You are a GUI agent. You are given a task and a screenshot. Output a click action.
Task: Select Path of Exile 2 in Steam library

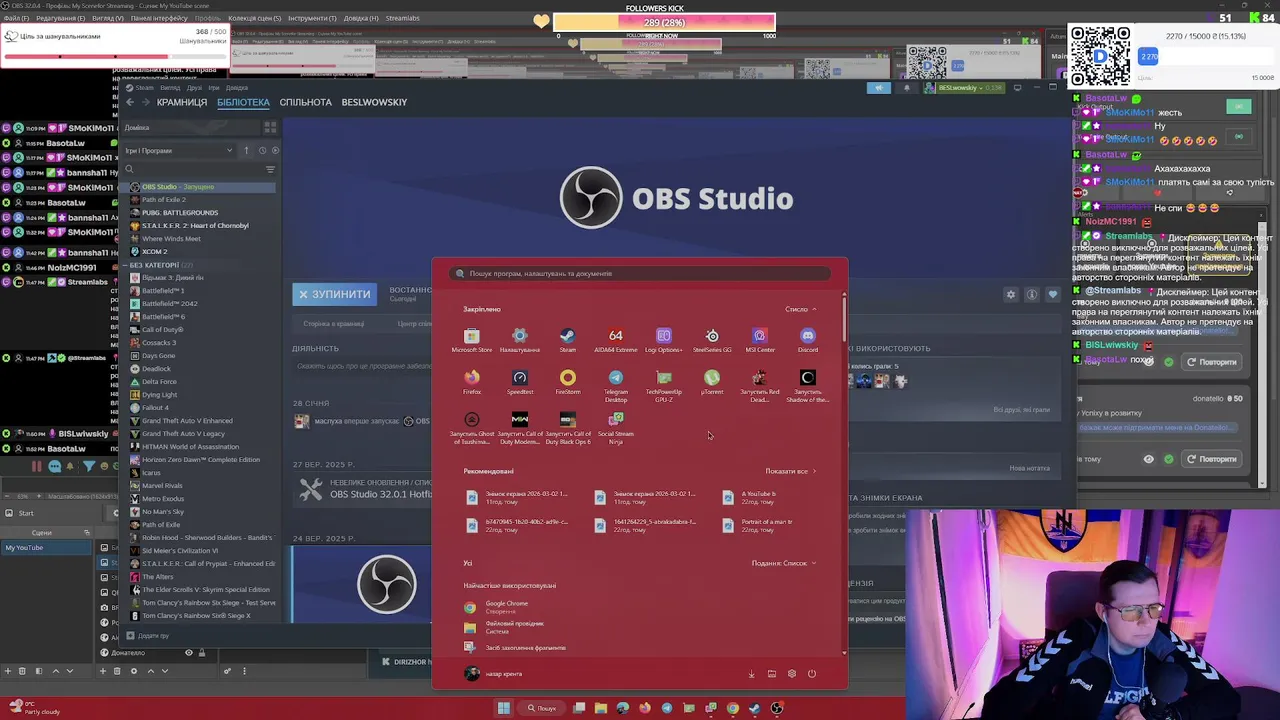point(163,200)
